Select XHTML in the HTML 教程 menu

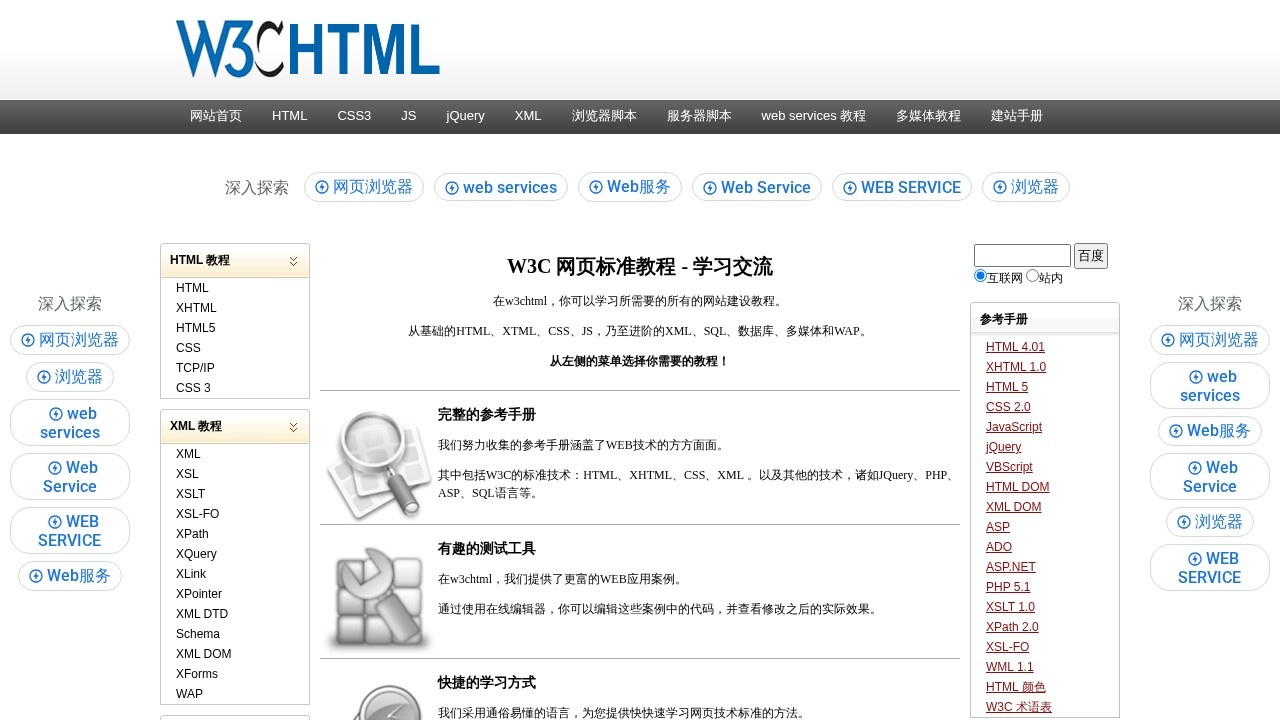(196, 307)
